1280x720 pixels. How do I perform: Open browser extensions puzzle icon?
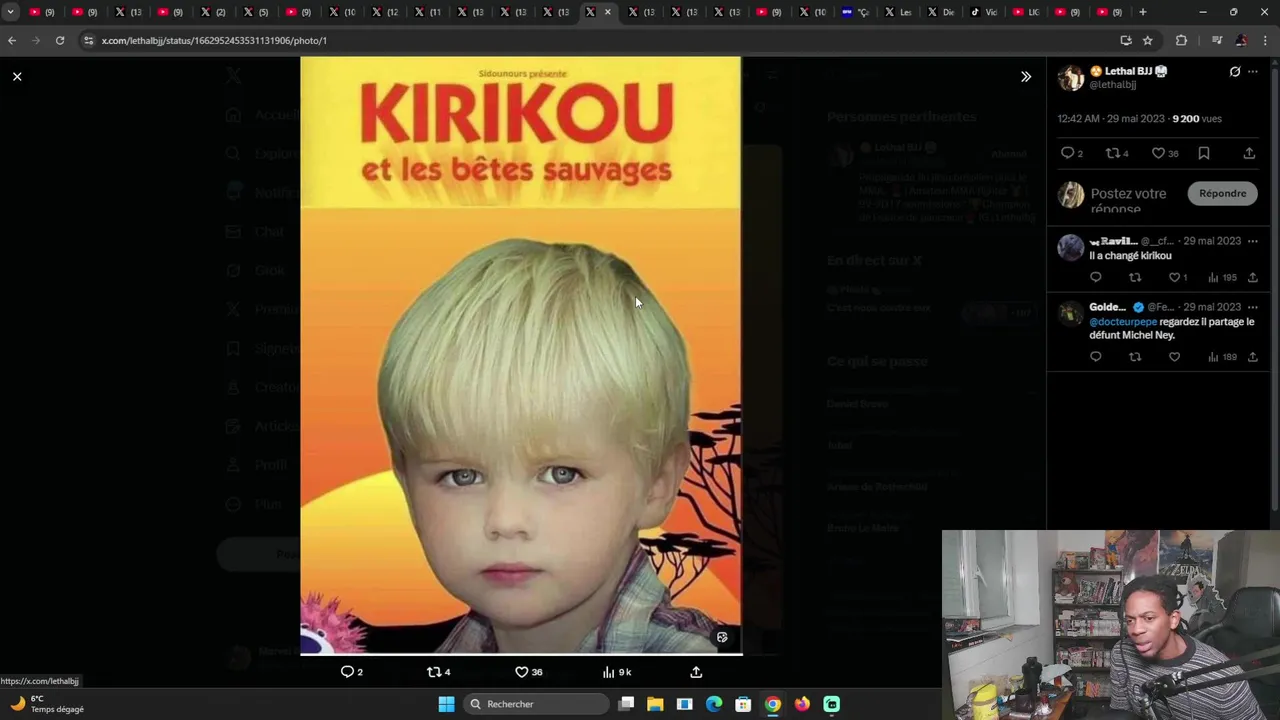pos(1181,40)
